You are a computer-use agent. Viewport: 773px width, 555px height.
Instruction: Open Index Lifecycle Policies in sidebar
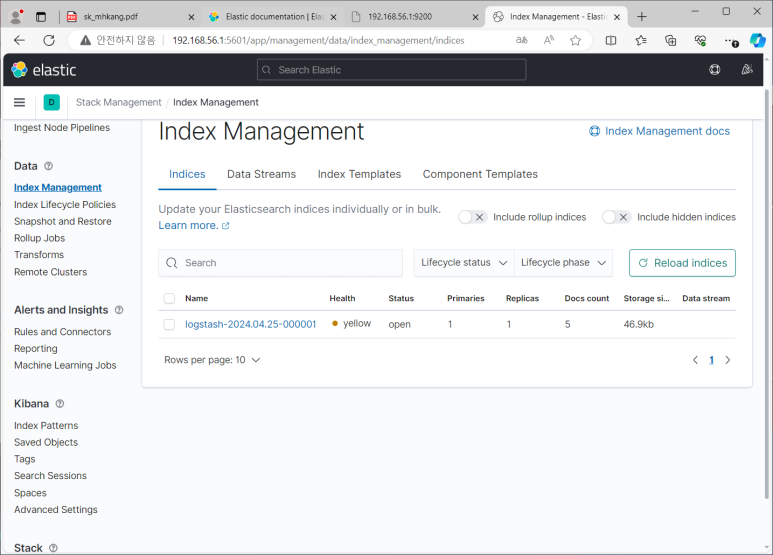point(65,205)
